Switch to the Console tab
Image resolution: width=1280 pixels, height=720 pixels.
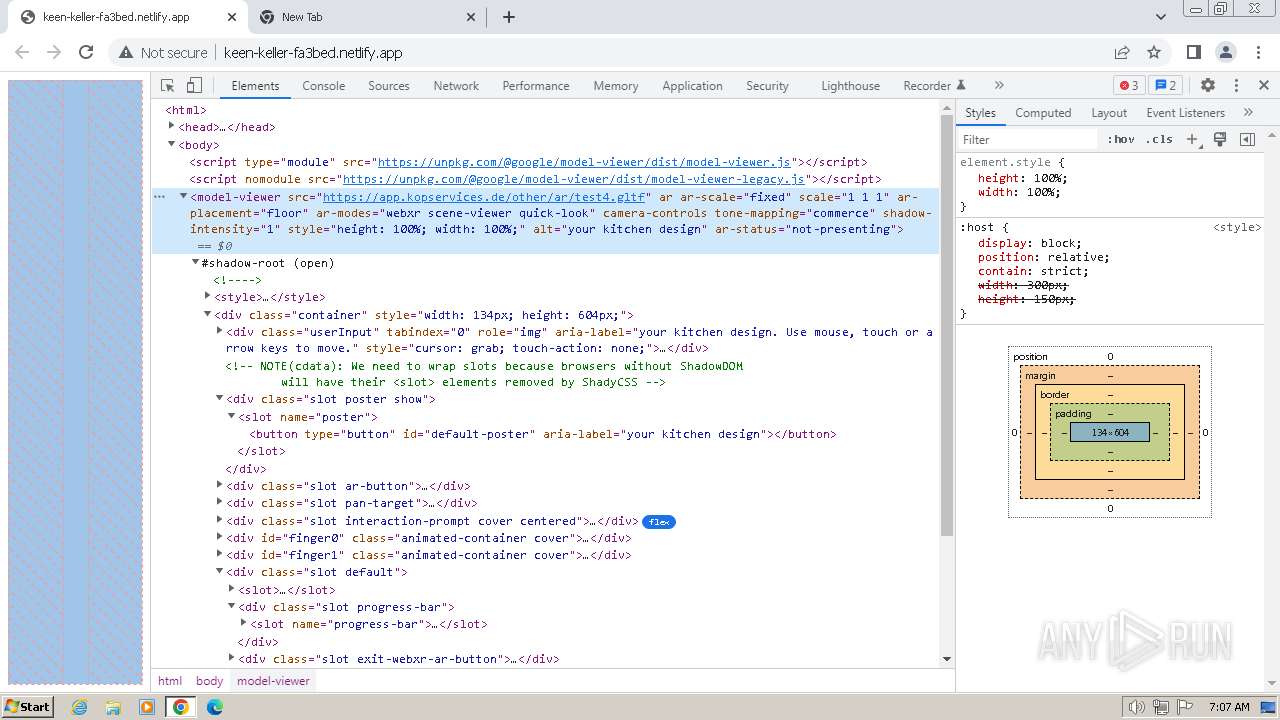tap(324, 86)
